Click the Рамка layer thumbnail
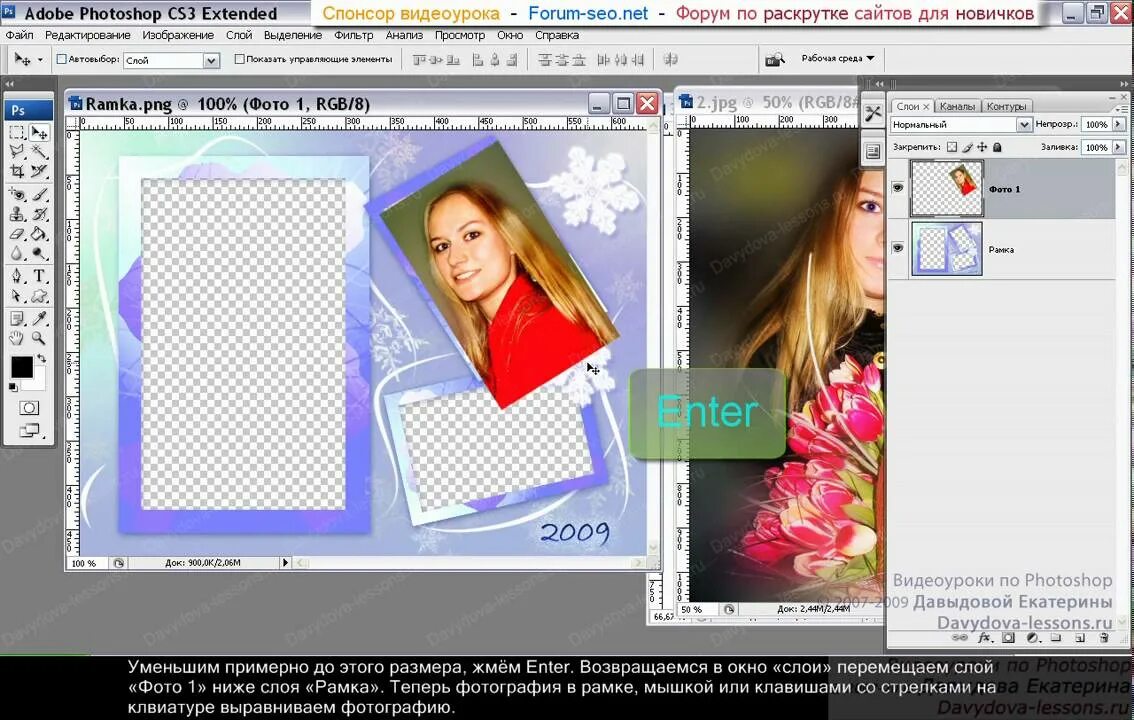Image resolution: width=1134 pixels, height=720 pixels. pyautogui.click(x=947, y=249)
